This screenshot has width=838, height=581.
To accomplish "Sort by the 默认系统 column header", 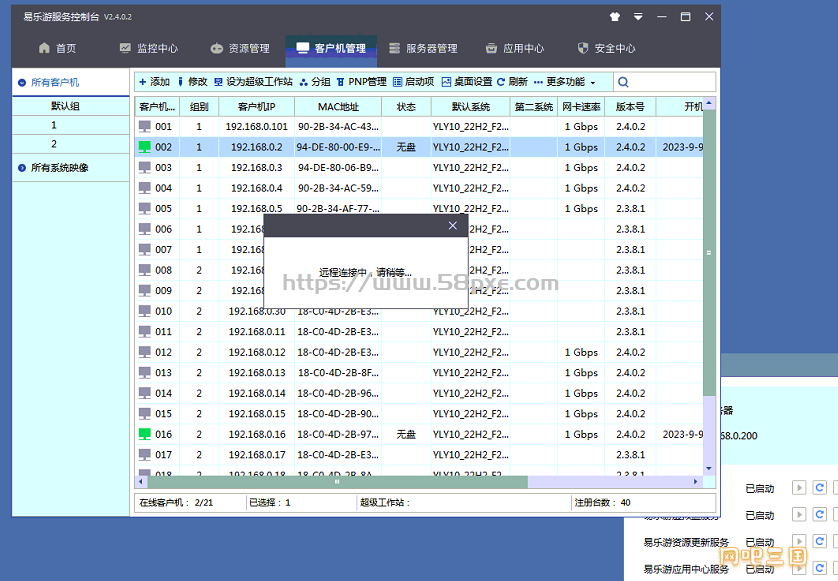I will tap(471, 107).
